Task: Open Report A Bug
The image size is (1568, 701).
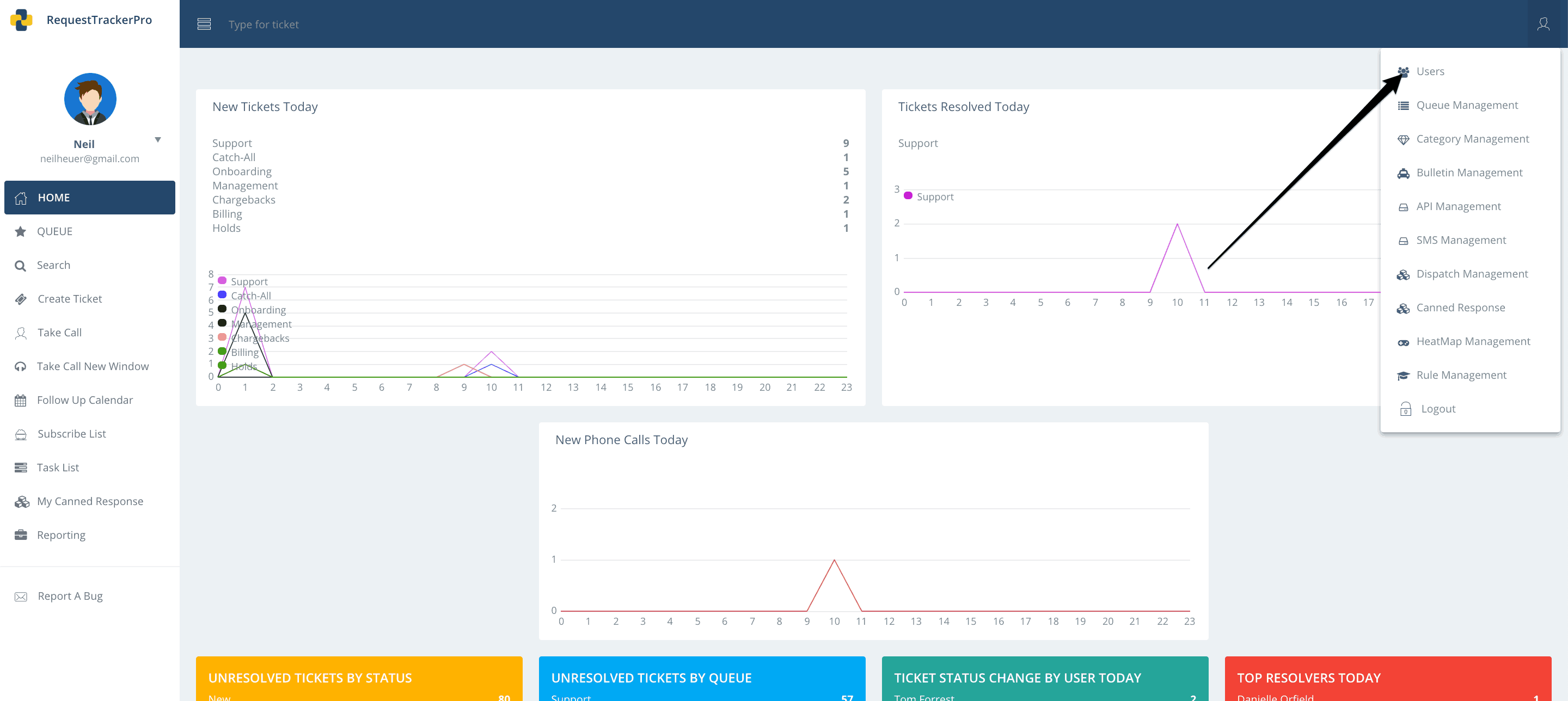Action: (70, 596)
